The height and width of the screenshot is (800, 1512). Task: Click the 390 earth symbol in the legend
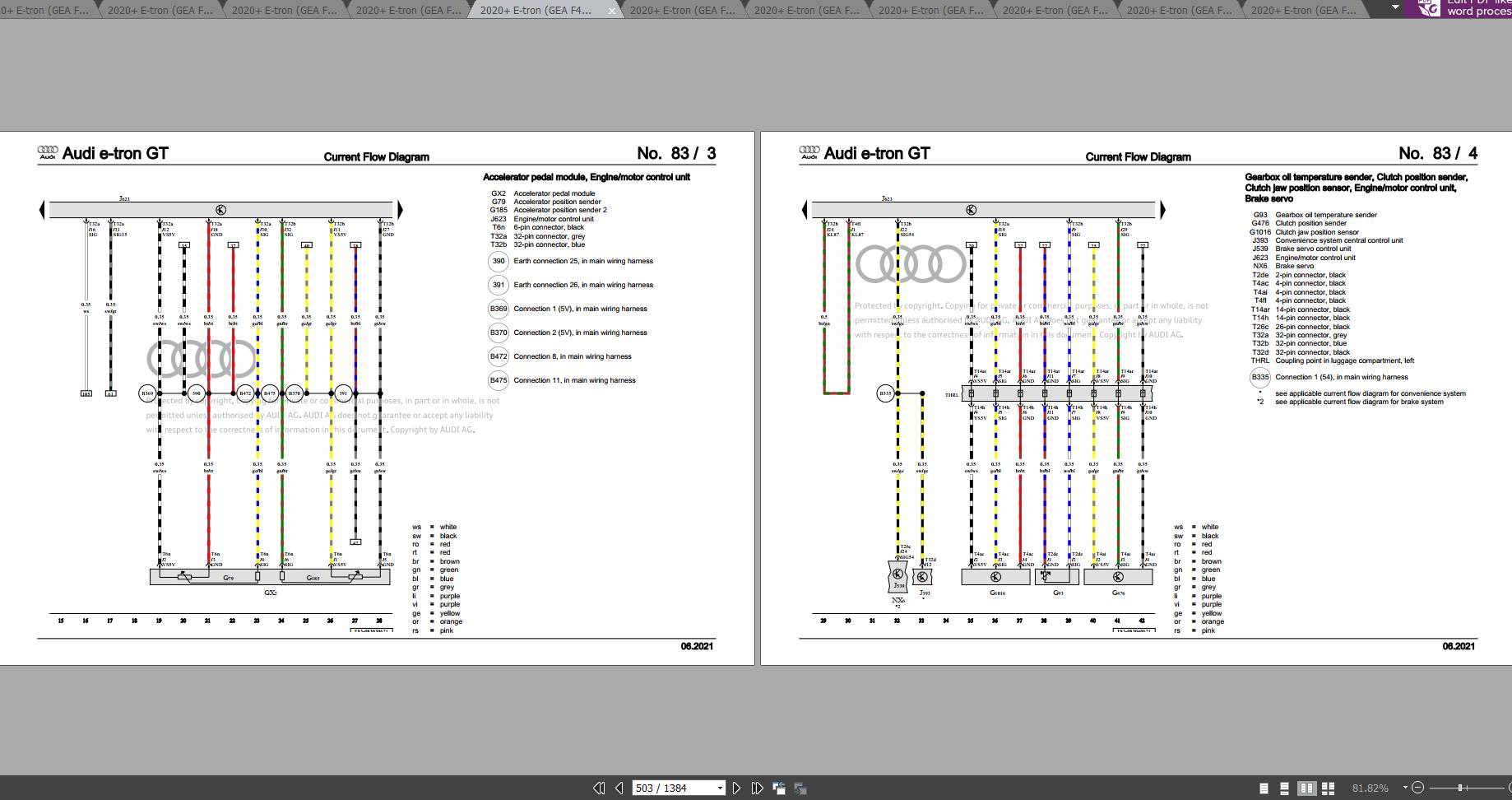498,262
